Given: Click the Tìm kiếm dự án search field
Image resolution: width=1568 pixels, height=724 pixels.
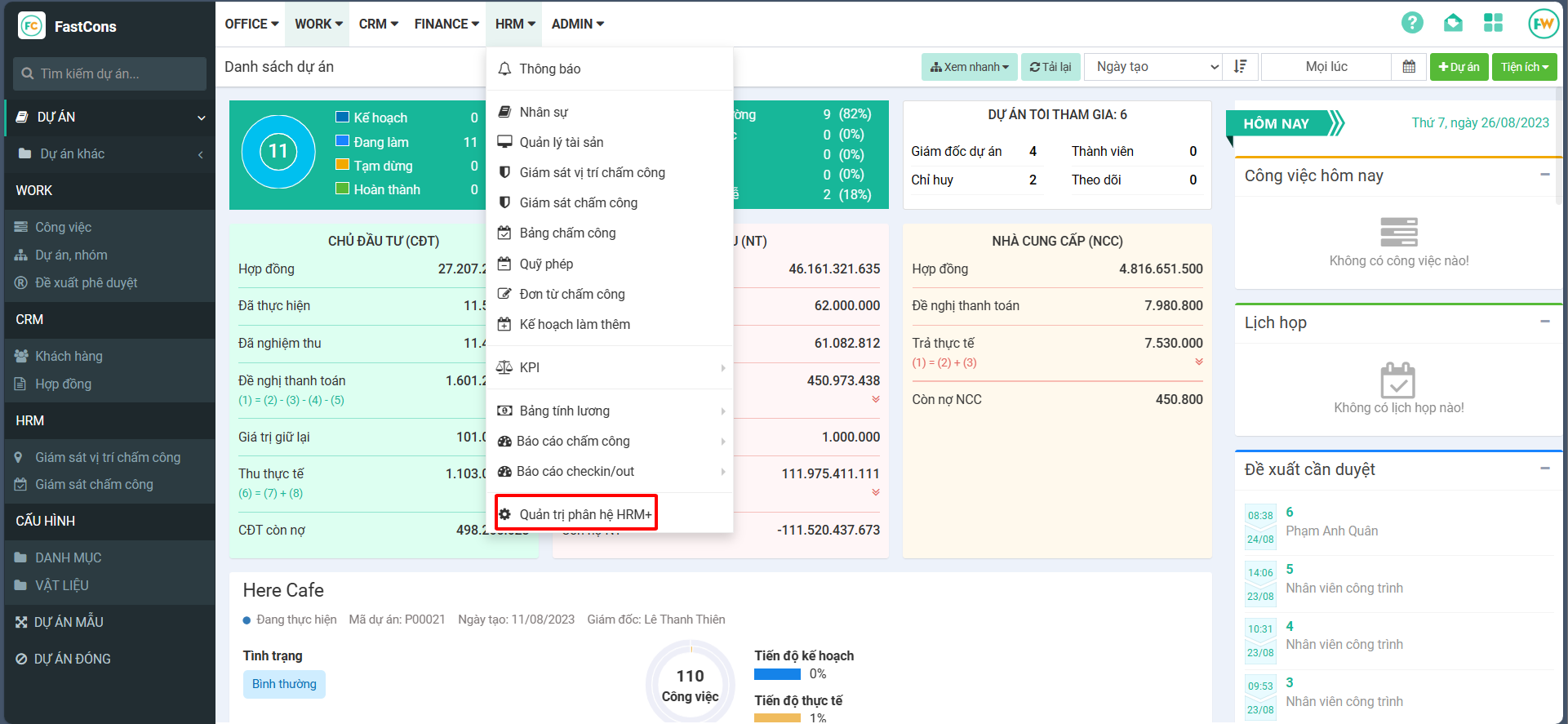Looking at the screenshot, I should [x=110, y=73].
